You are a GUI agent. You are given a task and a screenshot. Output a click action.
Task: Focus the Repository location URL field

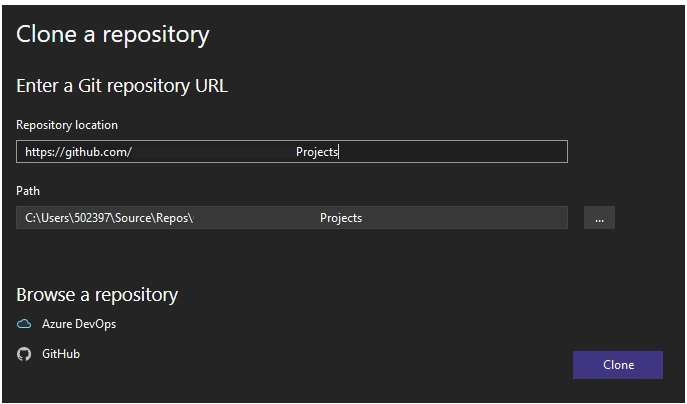point(292,152)
